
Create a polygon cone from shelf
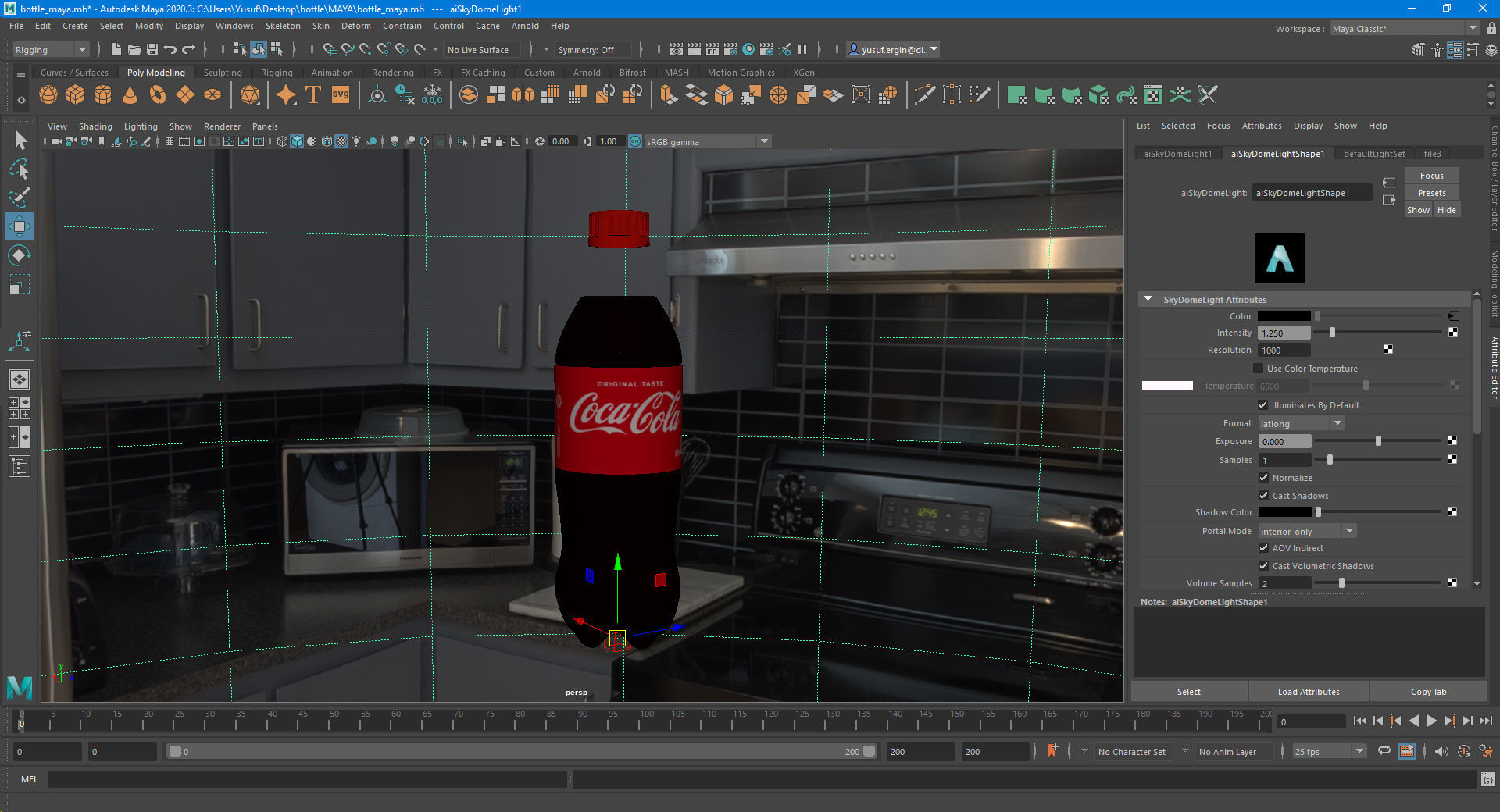point(130,95)
